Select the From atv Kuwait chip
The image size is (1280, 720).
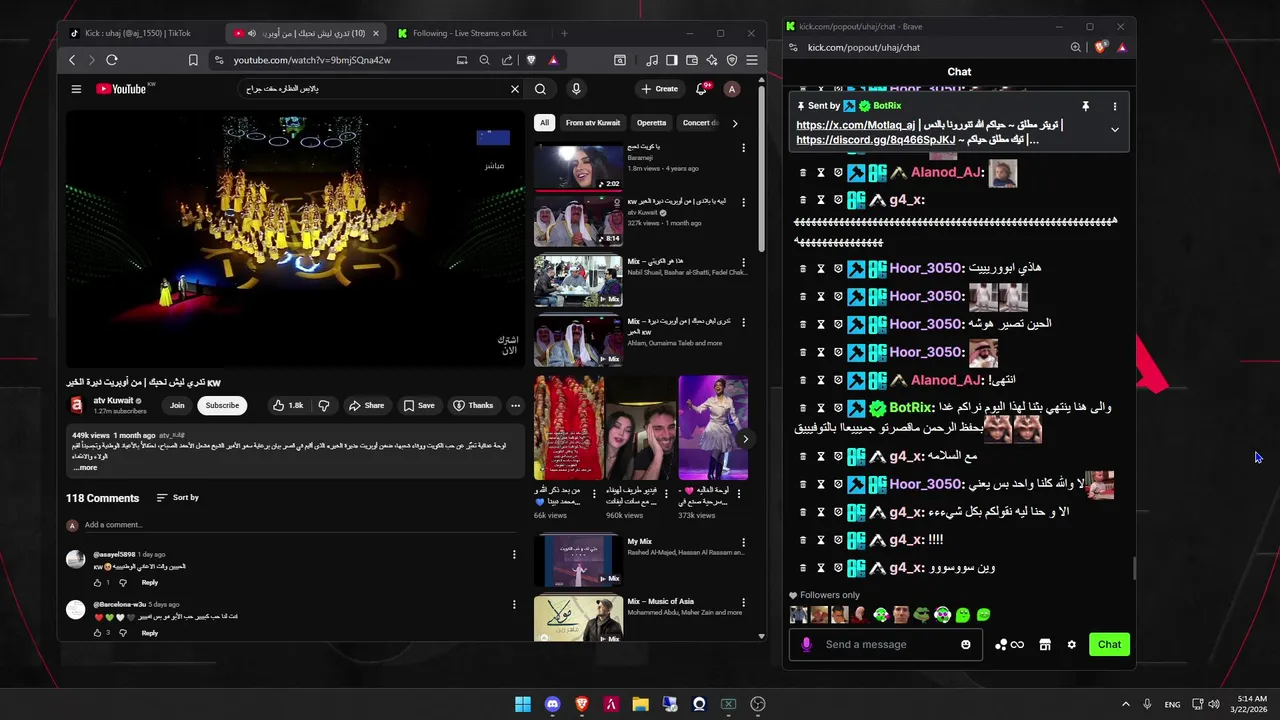[x=593, y=123]
